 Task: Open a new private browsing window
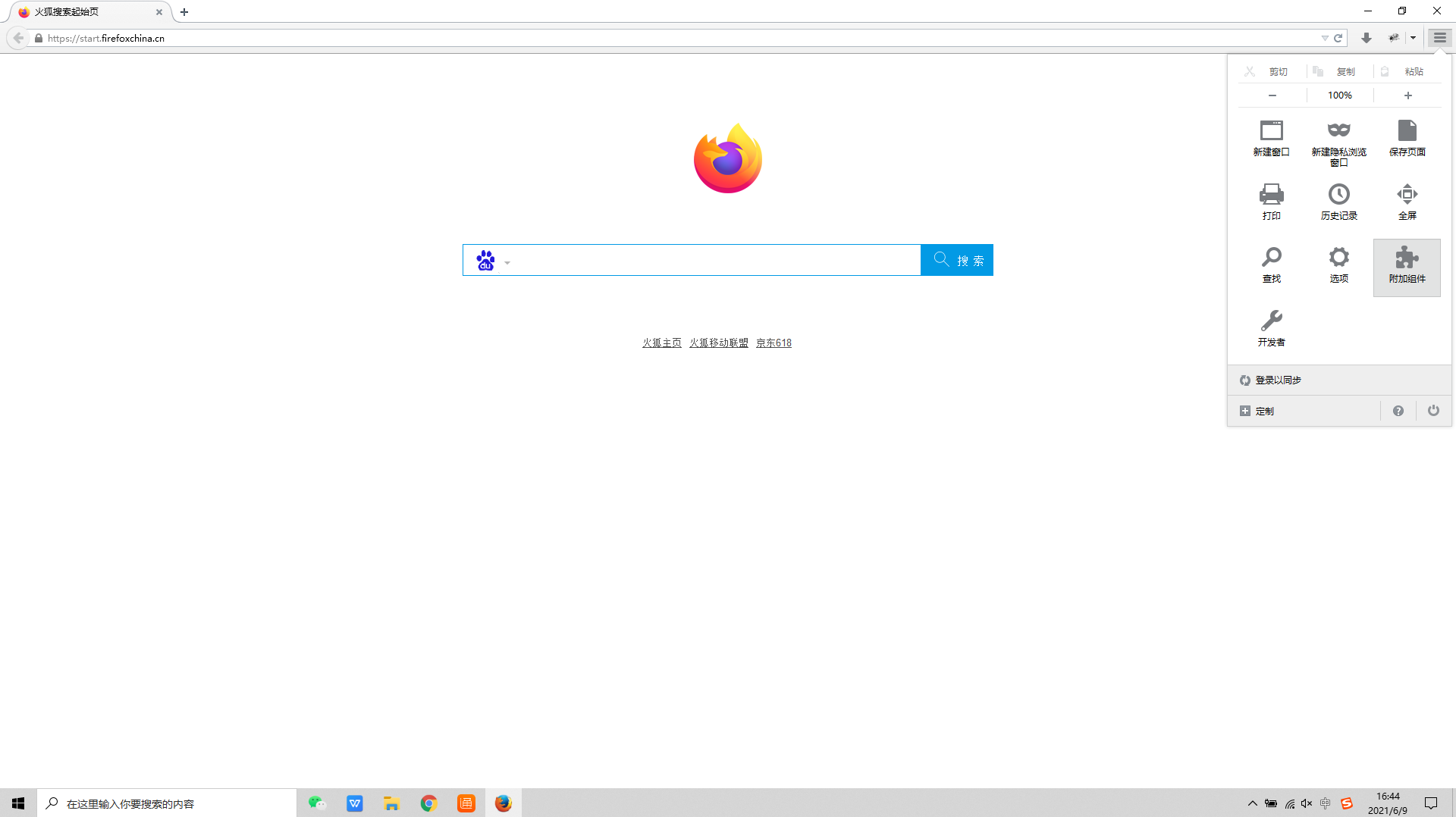pyautogui.click(x=1338, y=142)
